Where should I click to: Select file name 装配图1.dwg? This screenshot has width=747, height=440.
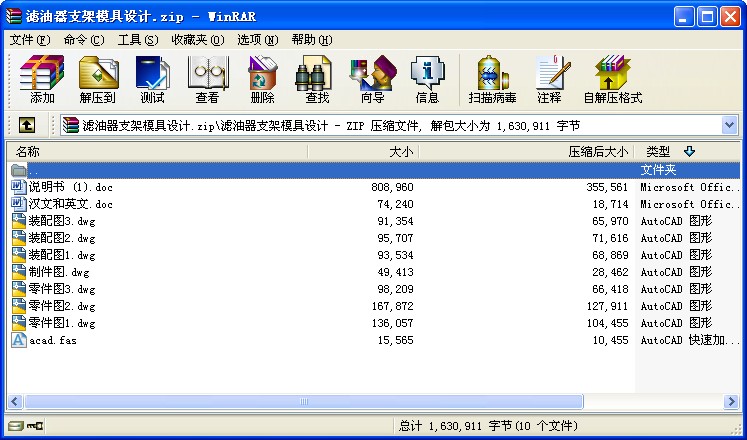tap(62, 255)
